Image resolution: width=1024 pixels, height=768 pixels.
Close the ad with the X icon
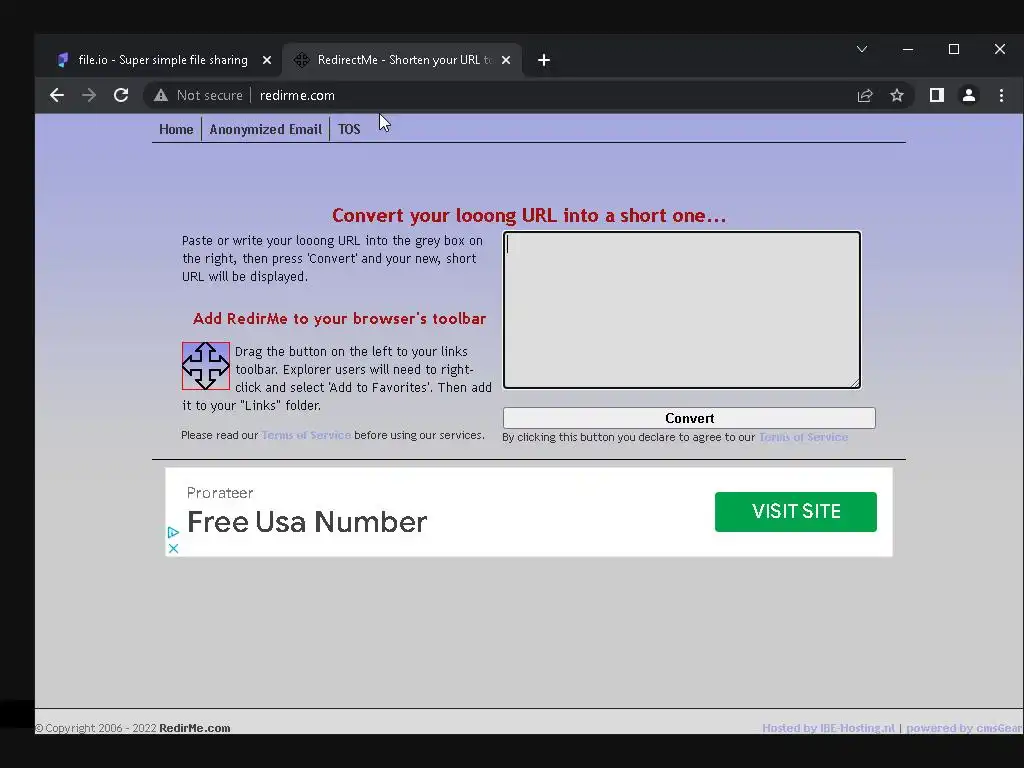(x=173, y=549)
